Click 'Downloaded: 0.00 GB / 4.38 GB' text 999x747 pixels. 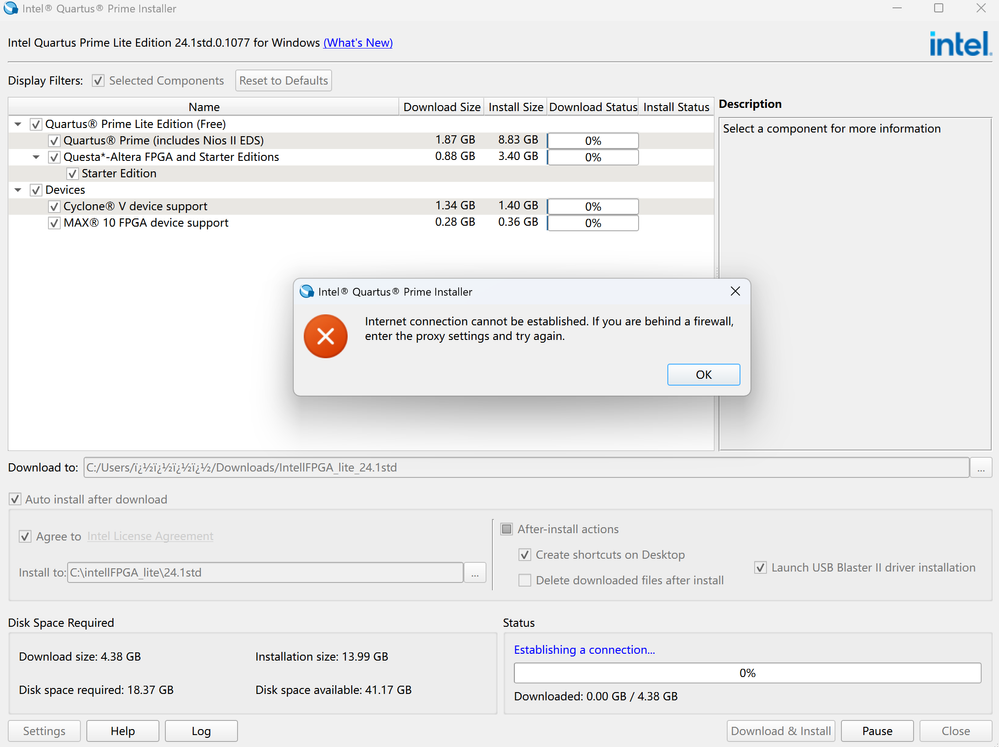click(x=596, y=697)
